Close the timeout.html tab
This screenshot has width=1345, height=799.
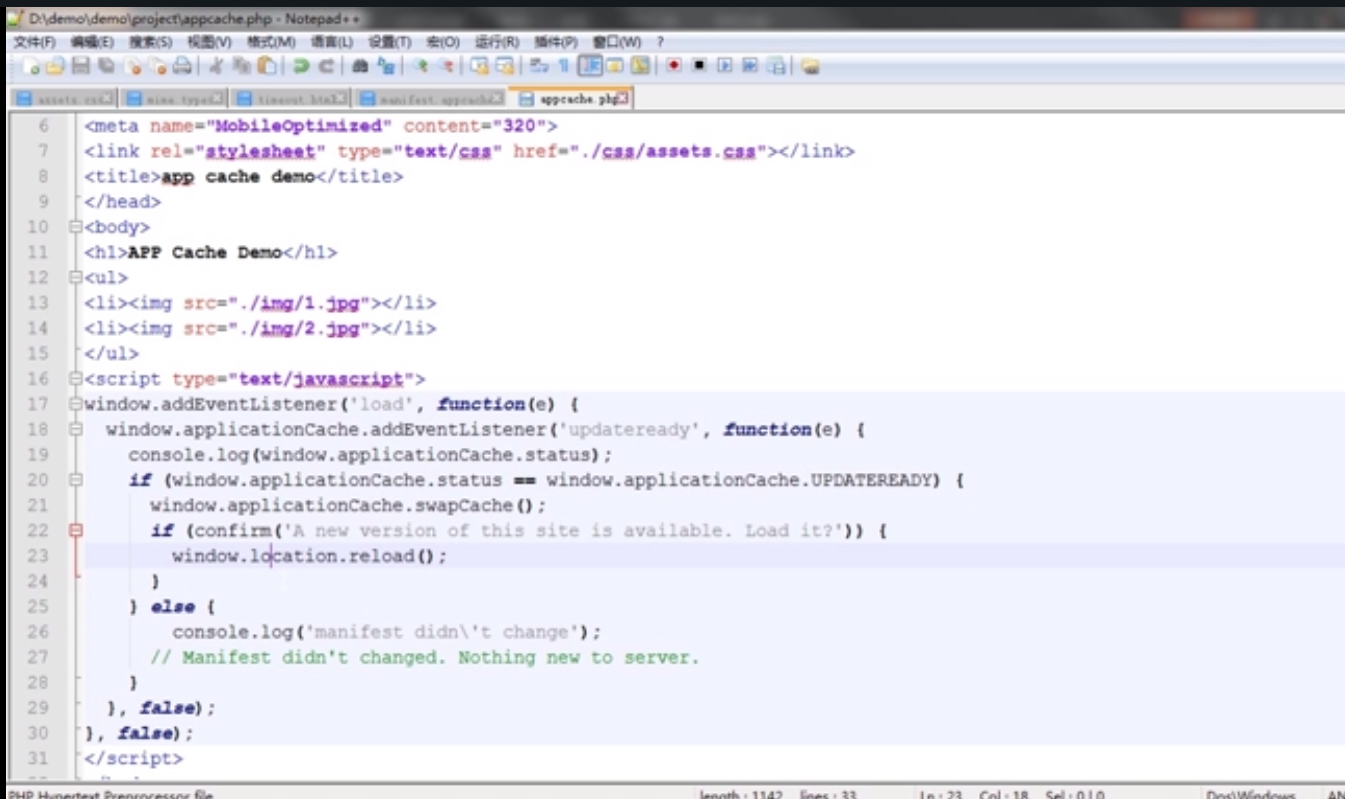click(x=339, y=98)
